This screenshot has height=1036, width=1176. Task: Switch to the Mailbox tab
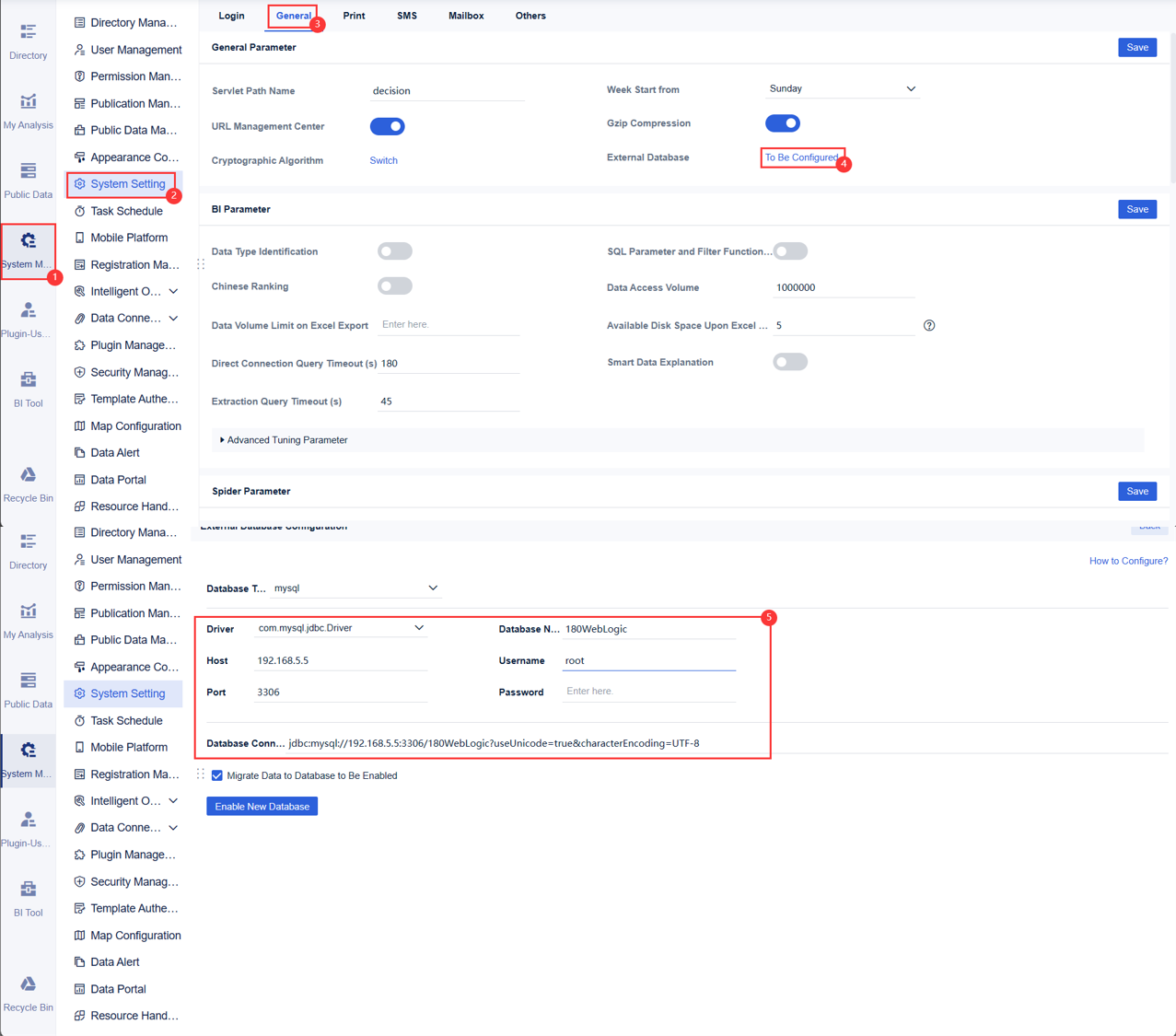coord(465,16)
